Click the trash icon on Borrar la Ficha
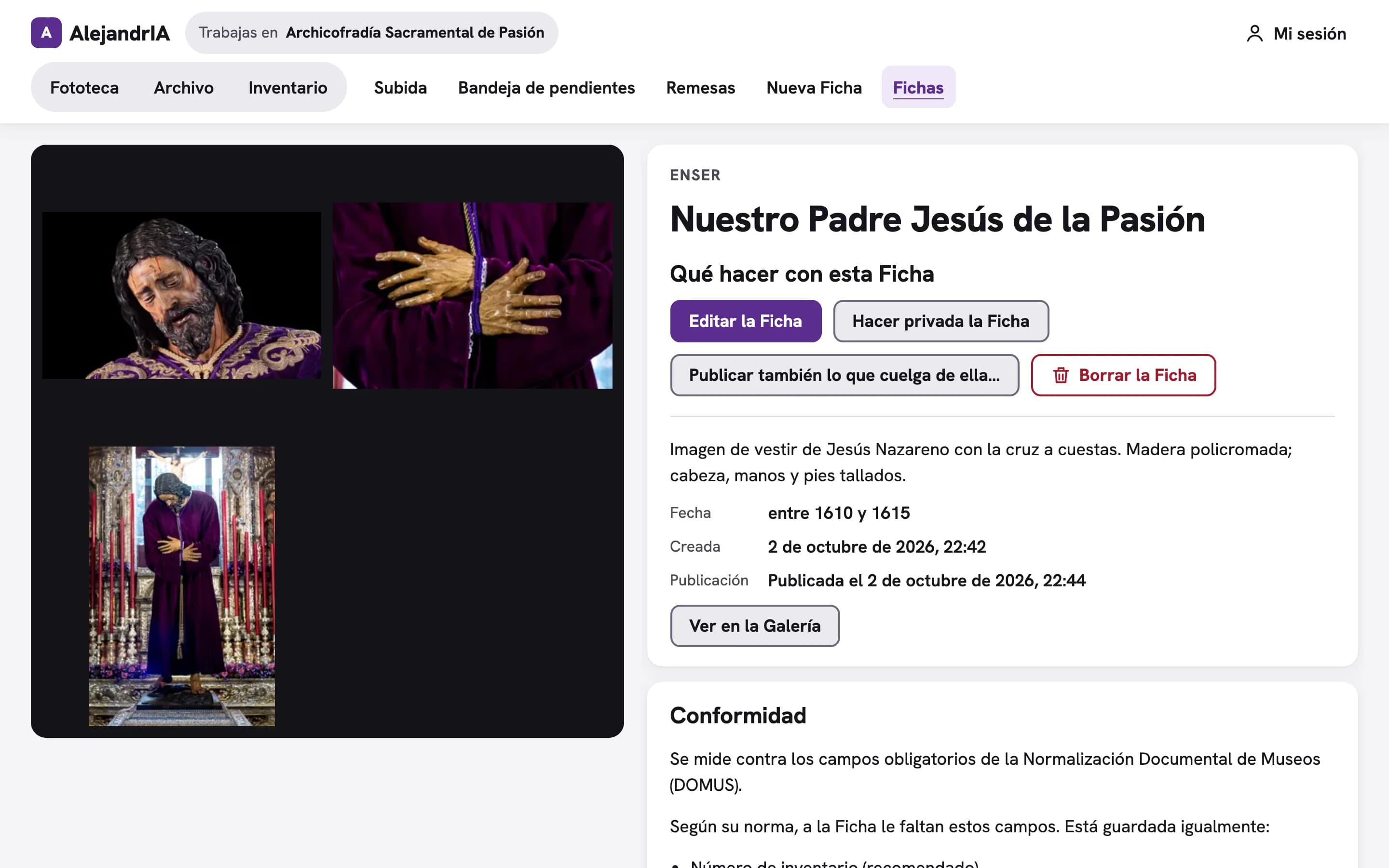Viewport: 1389px width, 868px height. tap(1061, 375)
